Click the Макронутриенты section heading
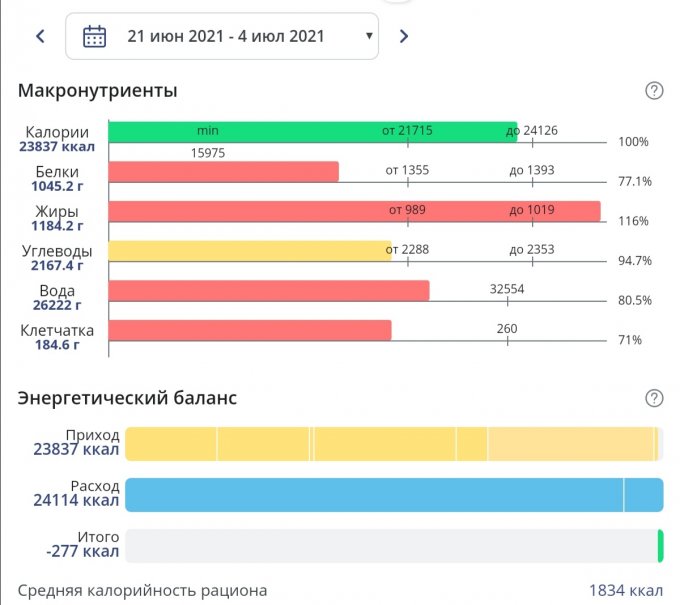 pyautogui.click(x=97, y=91)
